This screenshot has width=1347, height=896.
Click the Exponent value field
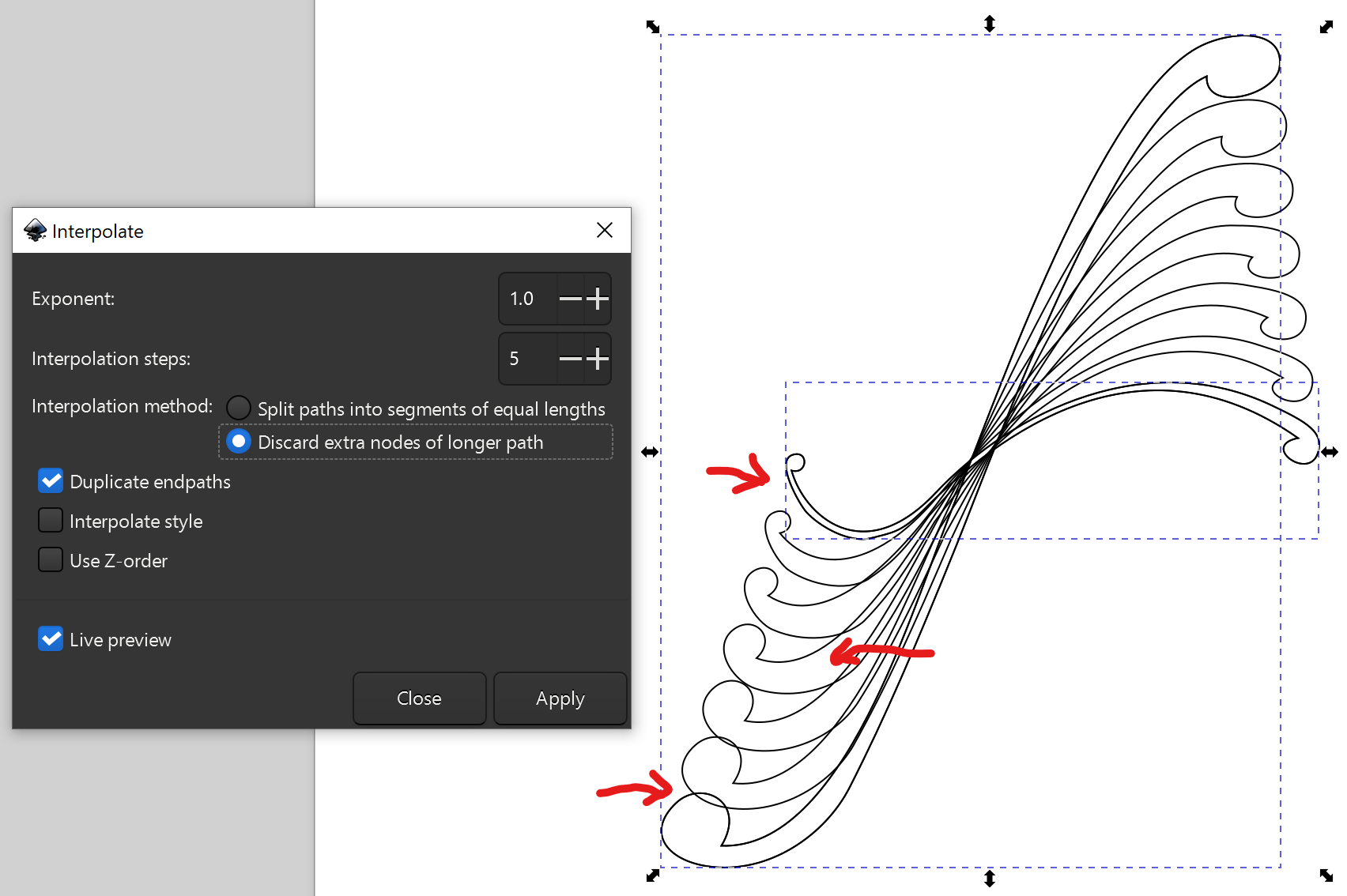[528, 299]
